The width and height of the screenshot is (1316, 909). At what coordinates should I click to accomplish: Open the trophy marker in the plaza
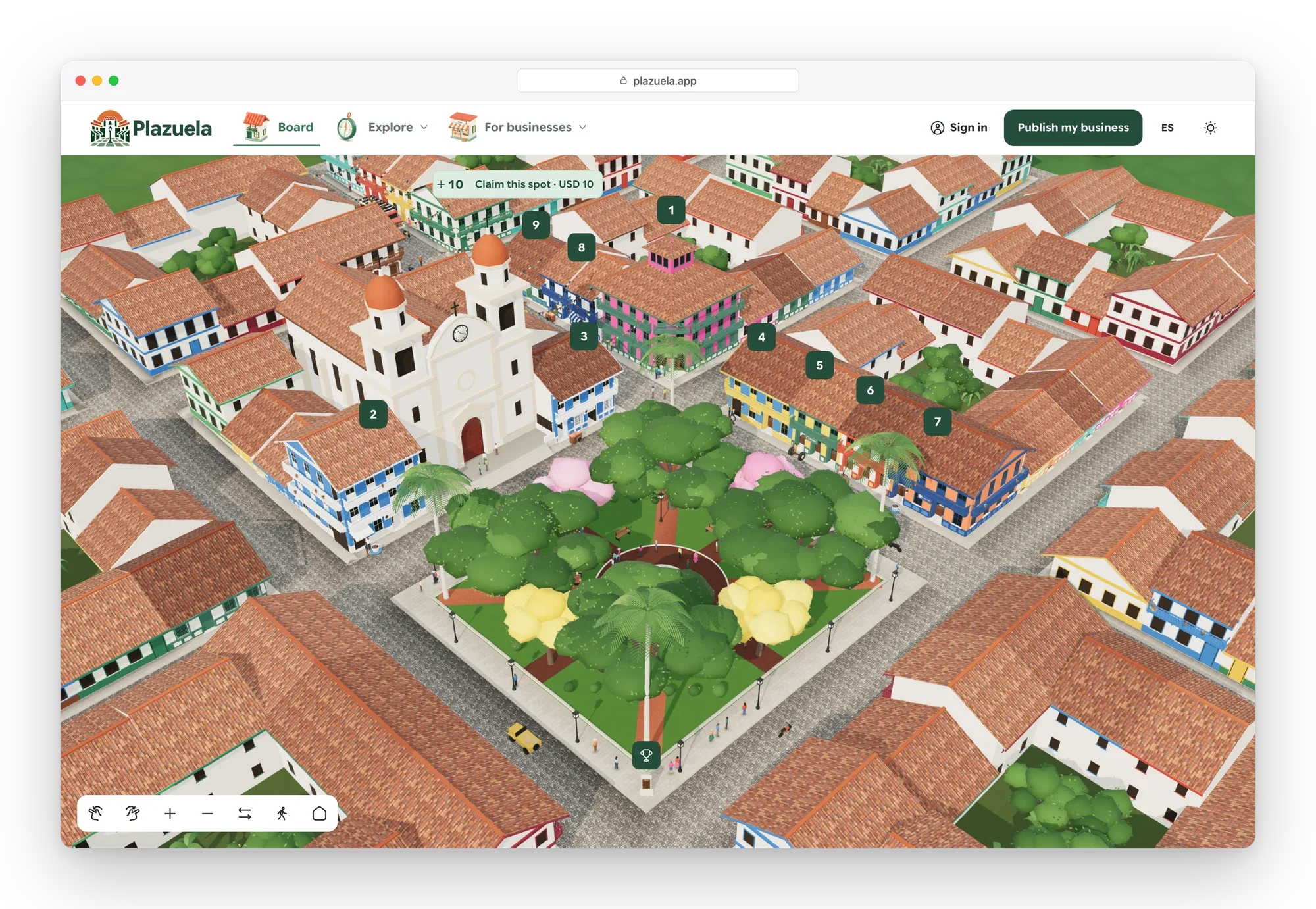[646, 755]
